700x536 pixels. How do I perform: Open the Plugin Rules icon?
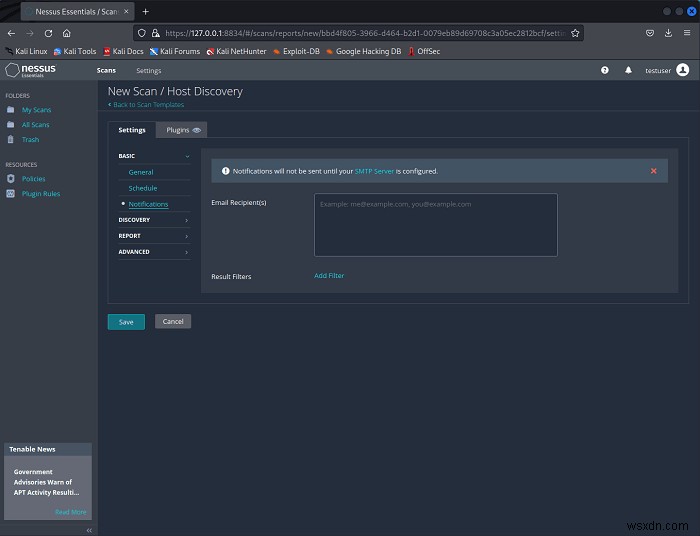pos(11,193)
